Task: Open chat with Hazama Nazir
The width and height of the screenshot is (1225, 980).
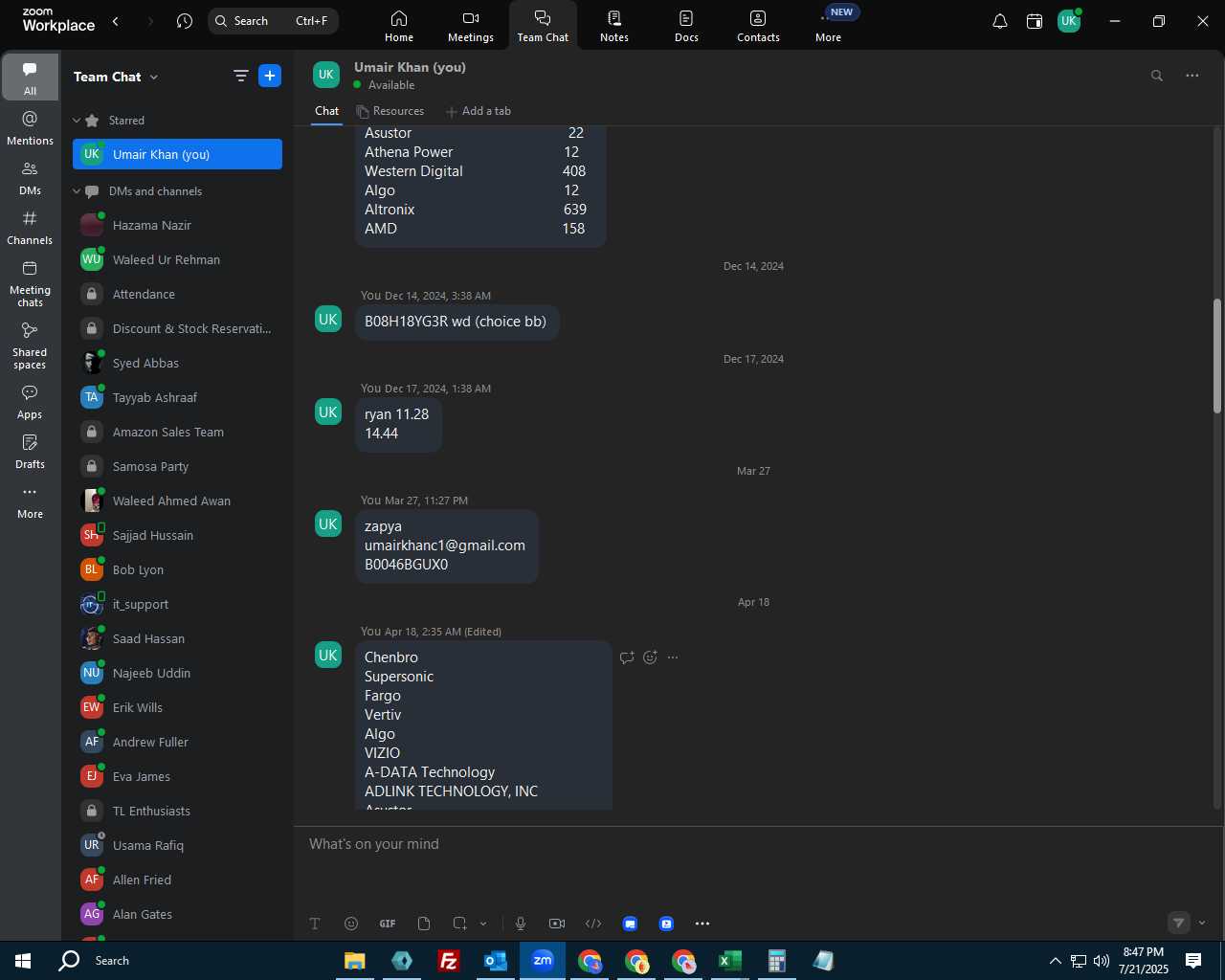Action: click(x=178, y=226)
